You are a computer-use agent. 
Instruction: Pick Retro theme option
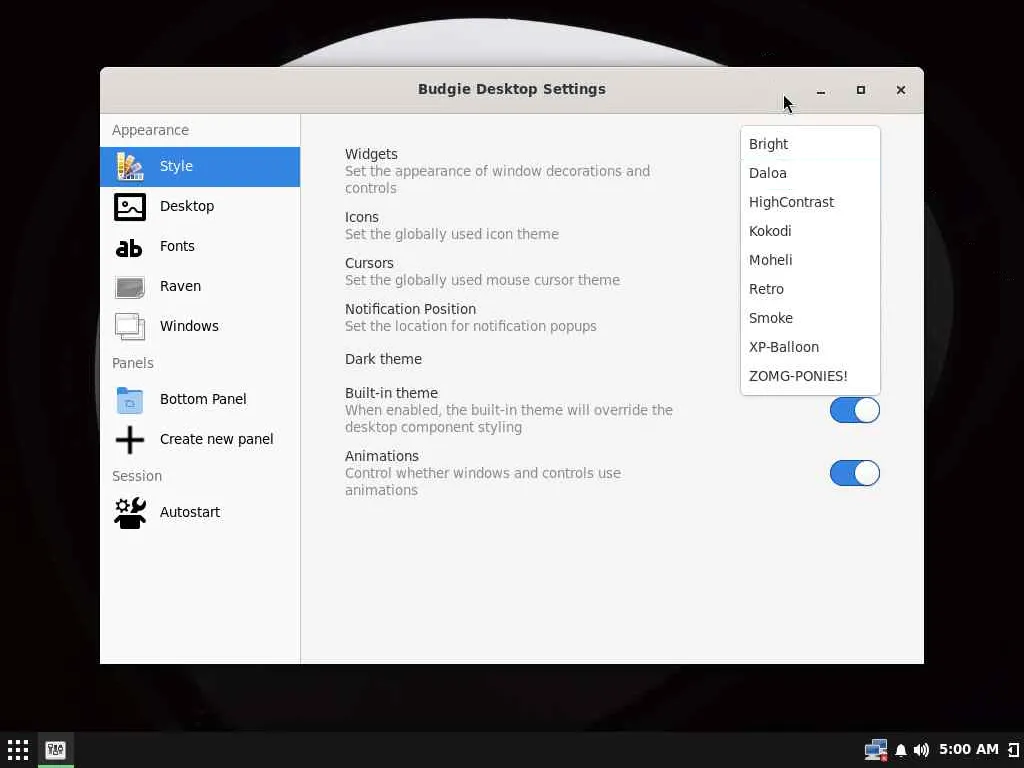[810, 289]
